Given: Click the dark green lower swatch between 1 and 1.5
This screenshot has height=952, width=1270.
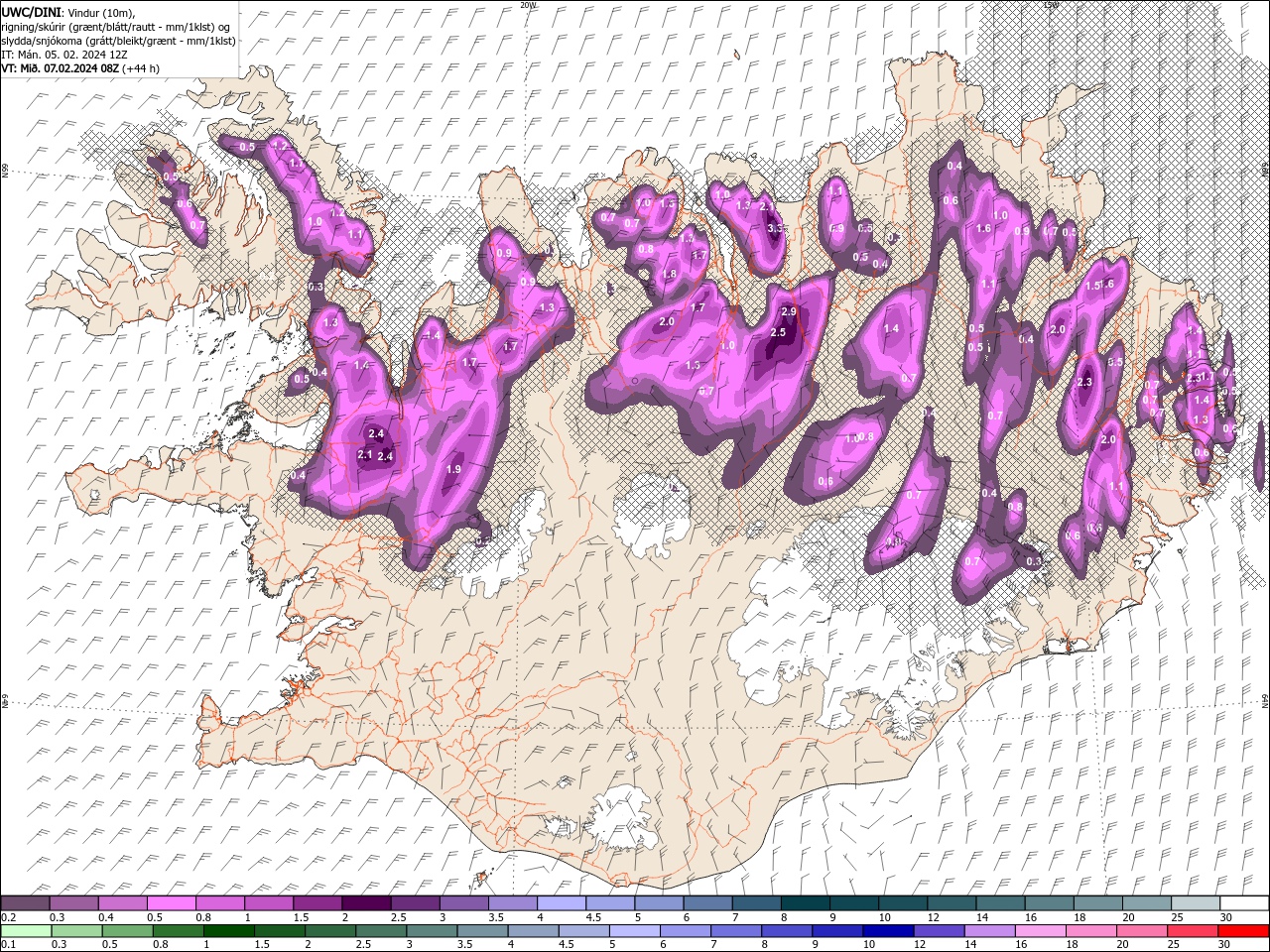Looking at the screenshot, I should 228,931.
